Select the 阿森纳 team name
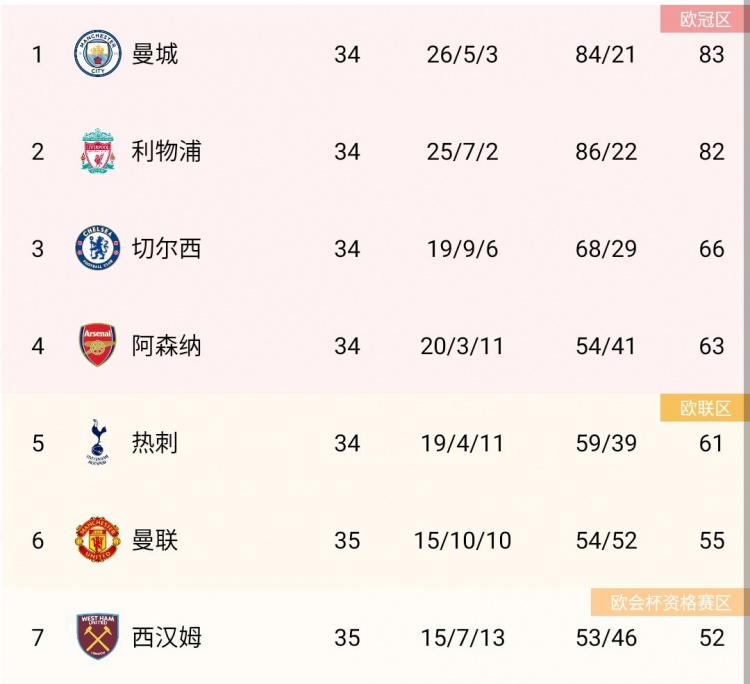This screenshot has width=750, height=684. 166,346
